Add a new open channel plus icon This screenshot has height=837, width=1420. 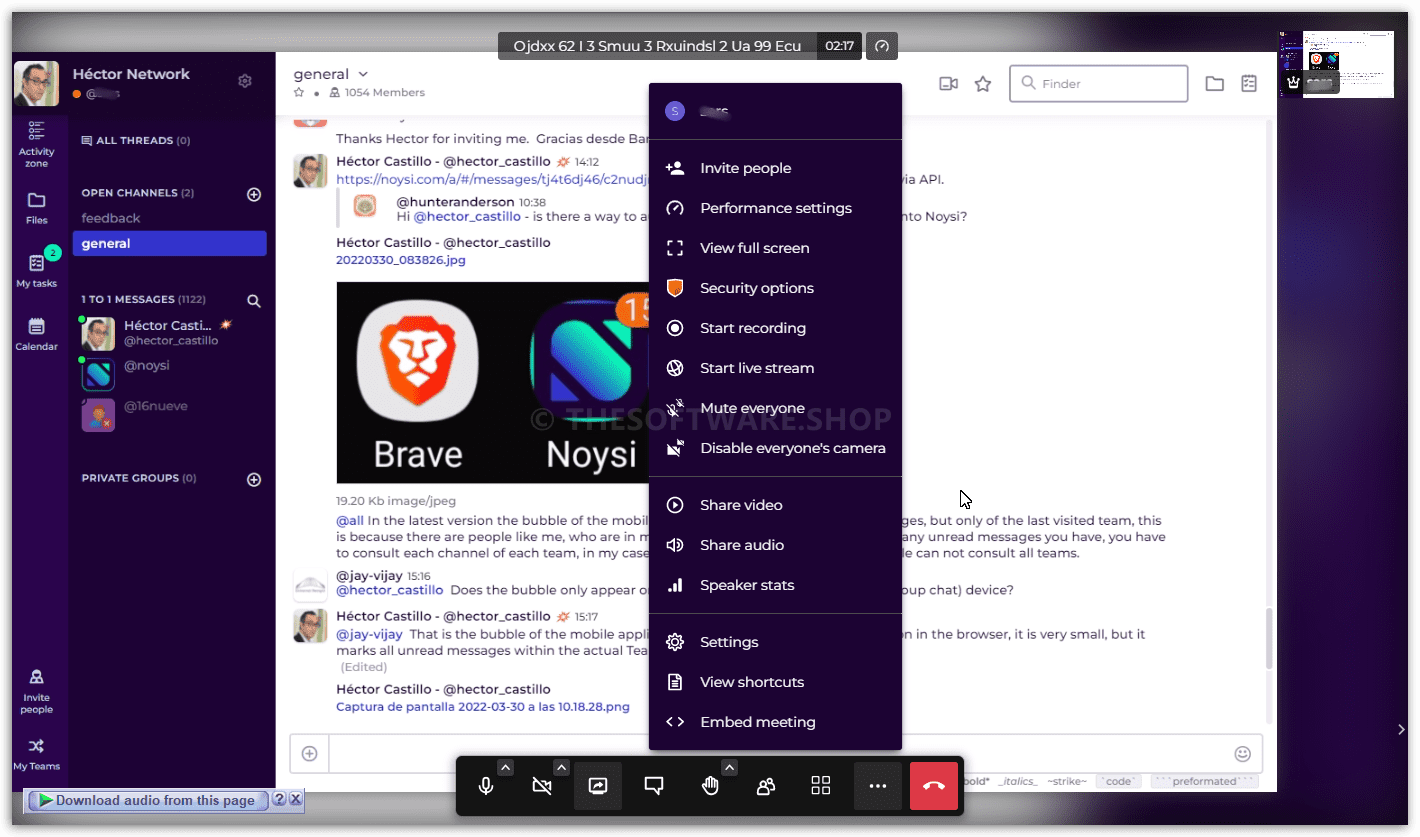(x=254, y=194)
